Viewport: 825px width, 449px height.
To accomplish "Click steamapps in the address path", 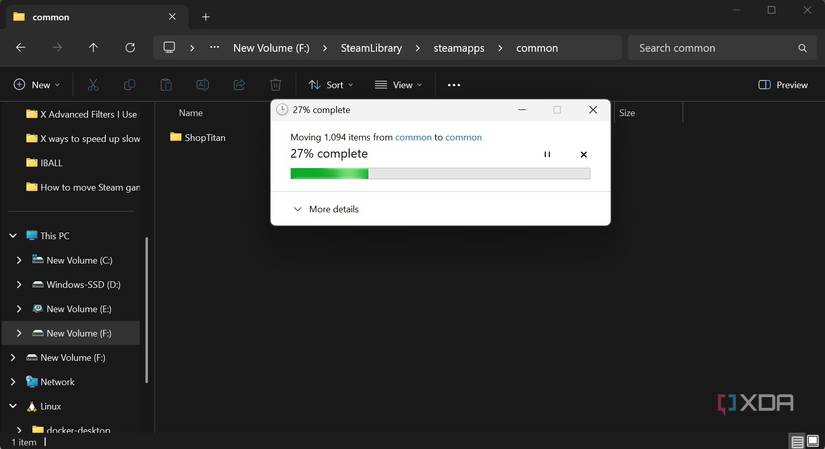I will (x=459, y=48).
